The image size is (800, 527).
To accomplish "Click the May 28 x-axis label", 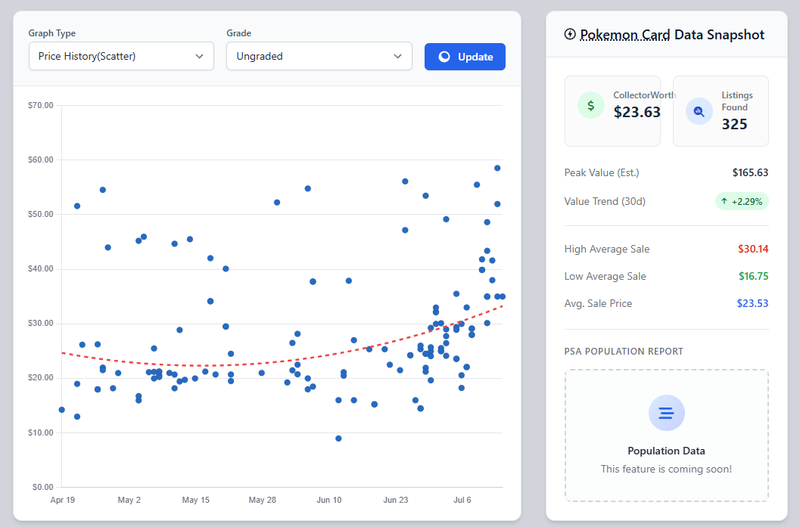I will coord(262,500).
